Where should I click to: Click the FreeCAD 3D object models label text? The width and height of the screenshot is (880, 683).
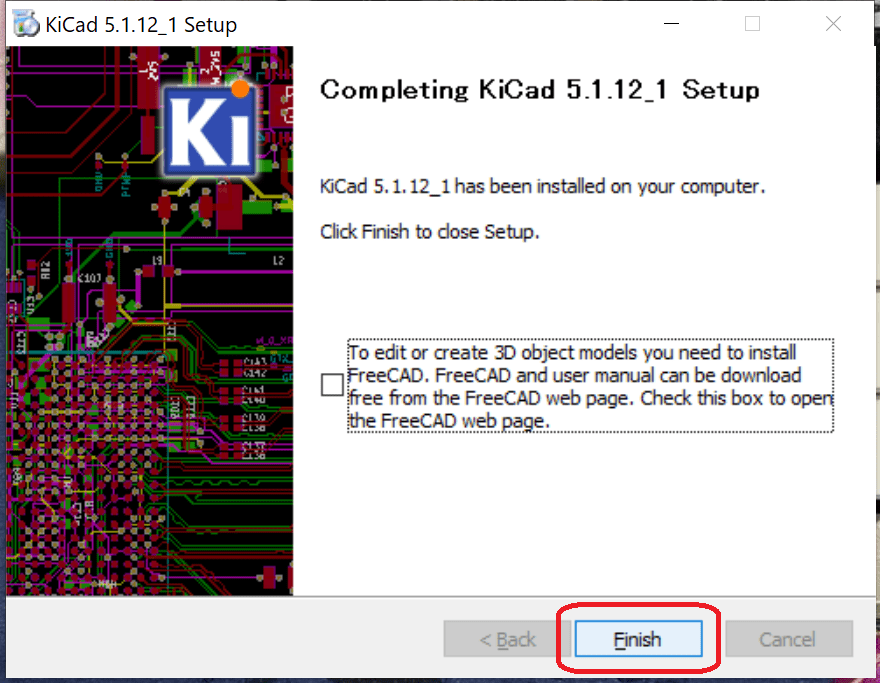590,386
